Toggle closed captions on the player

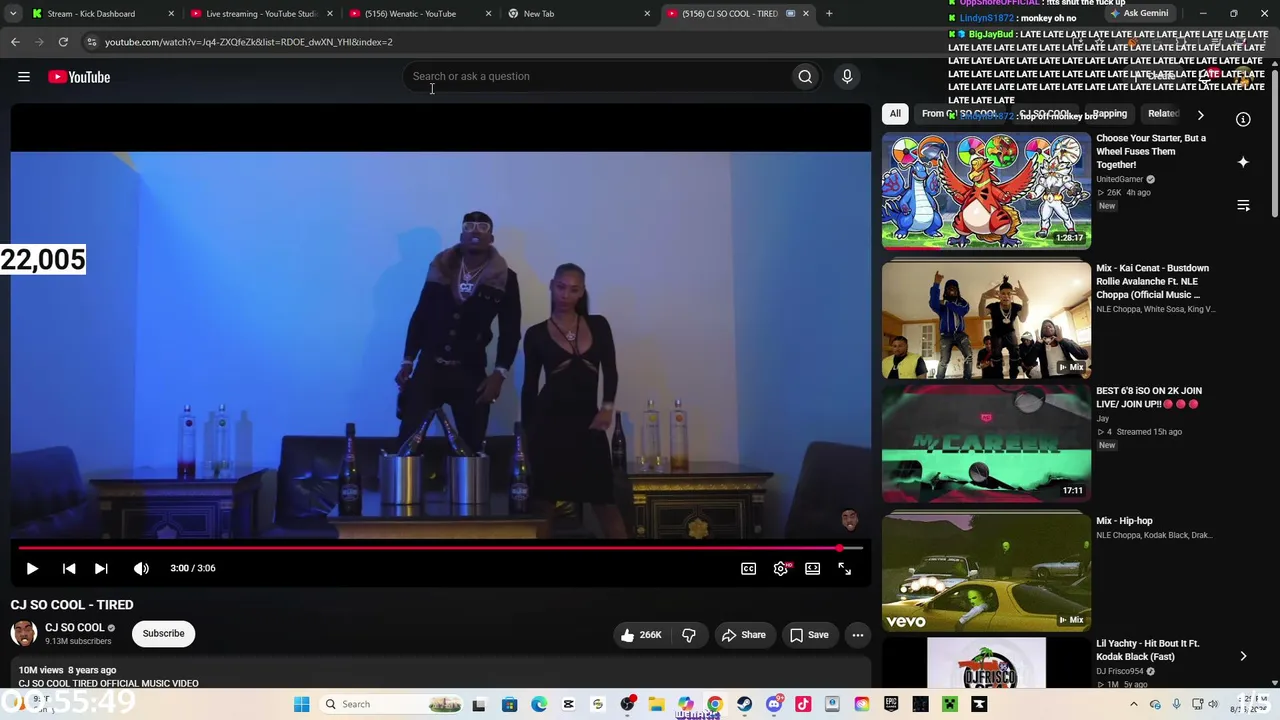point(748,568)
